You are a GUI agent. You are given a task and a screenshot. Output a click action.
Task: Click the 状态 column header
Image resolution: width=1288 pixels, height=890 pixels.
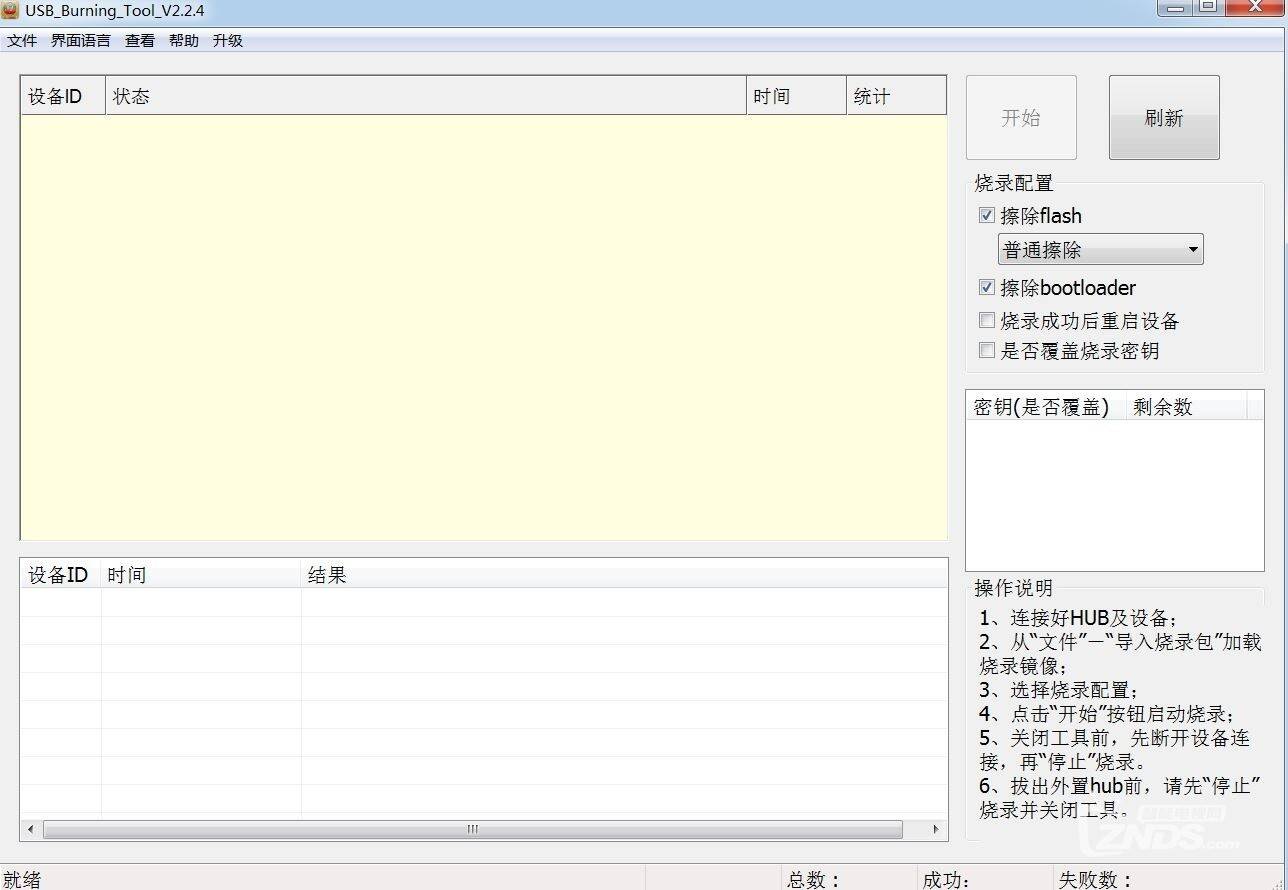point(425,96)
